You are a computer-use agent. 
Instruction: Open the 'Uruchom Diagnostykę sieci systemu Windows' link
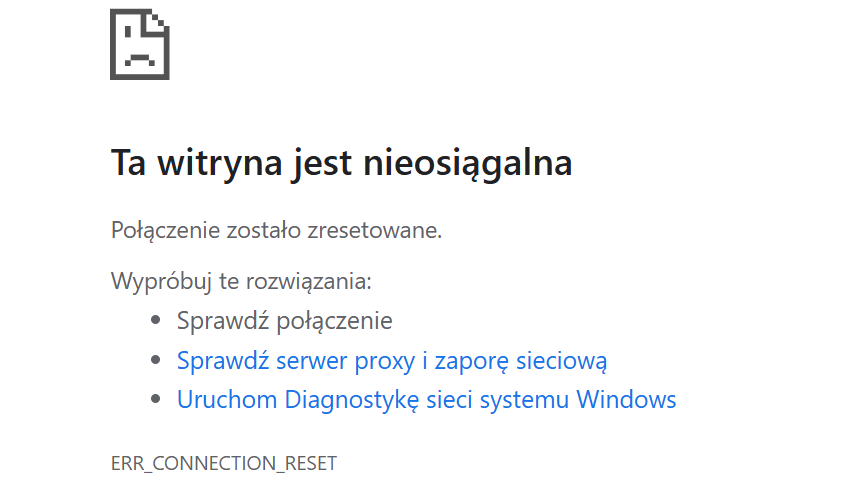[x=426, y=399]
